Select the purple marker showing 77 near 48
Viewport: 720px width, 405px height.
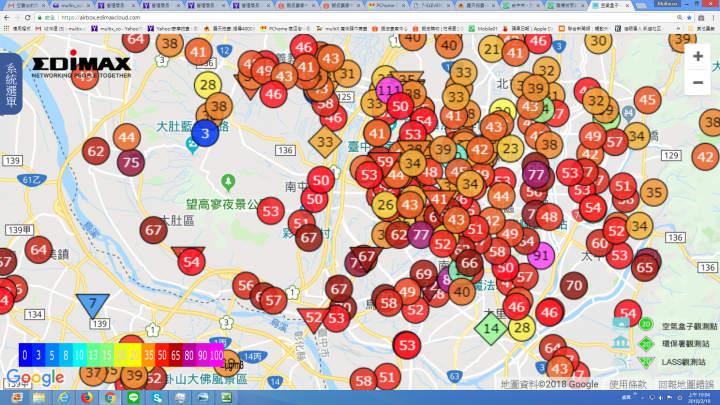(x=535, y=174)
